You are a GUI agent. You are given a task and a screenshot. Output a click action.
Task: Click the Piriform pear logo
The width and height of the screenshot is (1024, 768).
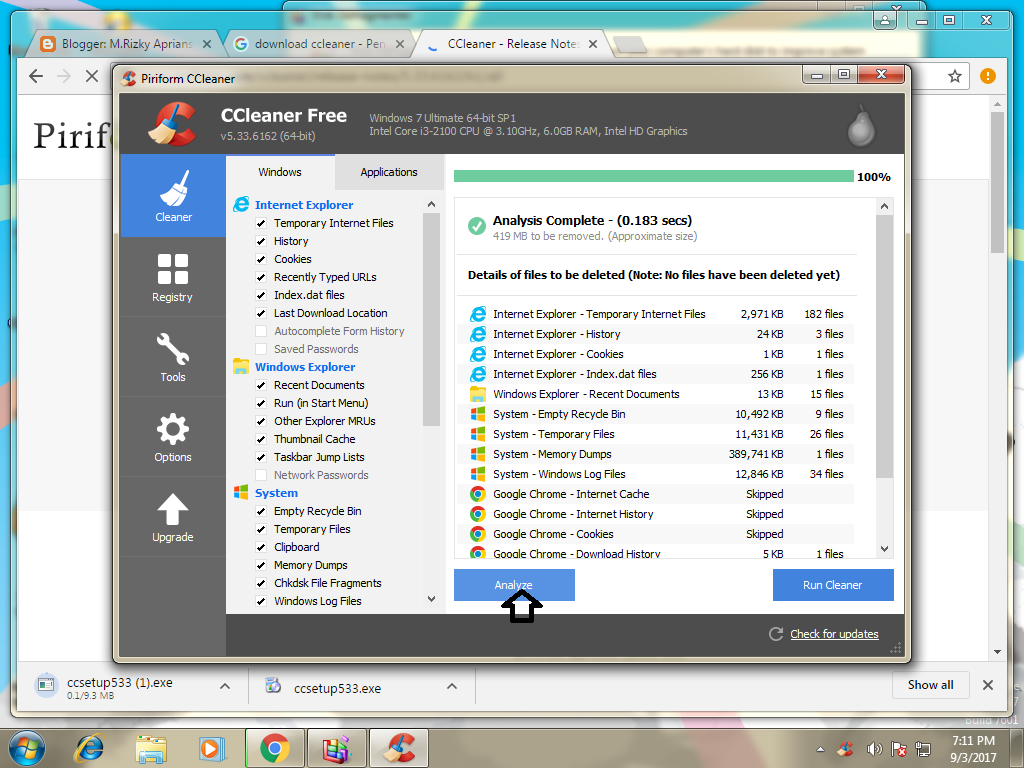[861, 127]
